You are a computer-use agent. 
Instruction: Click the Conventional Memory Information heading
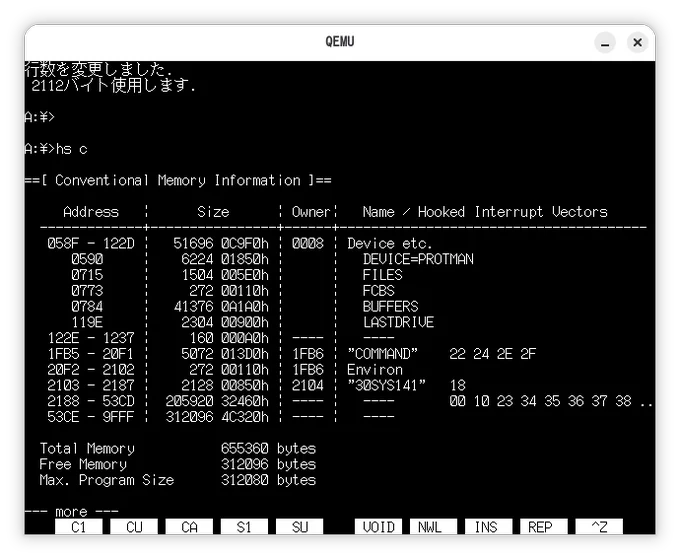178,180
